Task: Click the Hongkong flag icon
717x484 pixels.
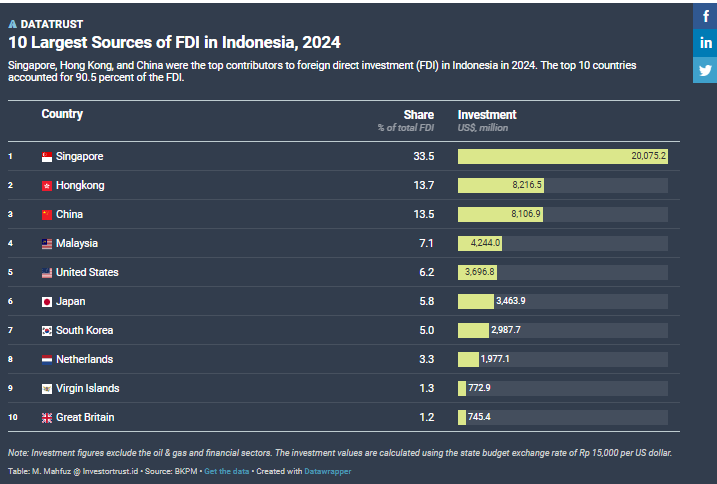Action: 46,186
